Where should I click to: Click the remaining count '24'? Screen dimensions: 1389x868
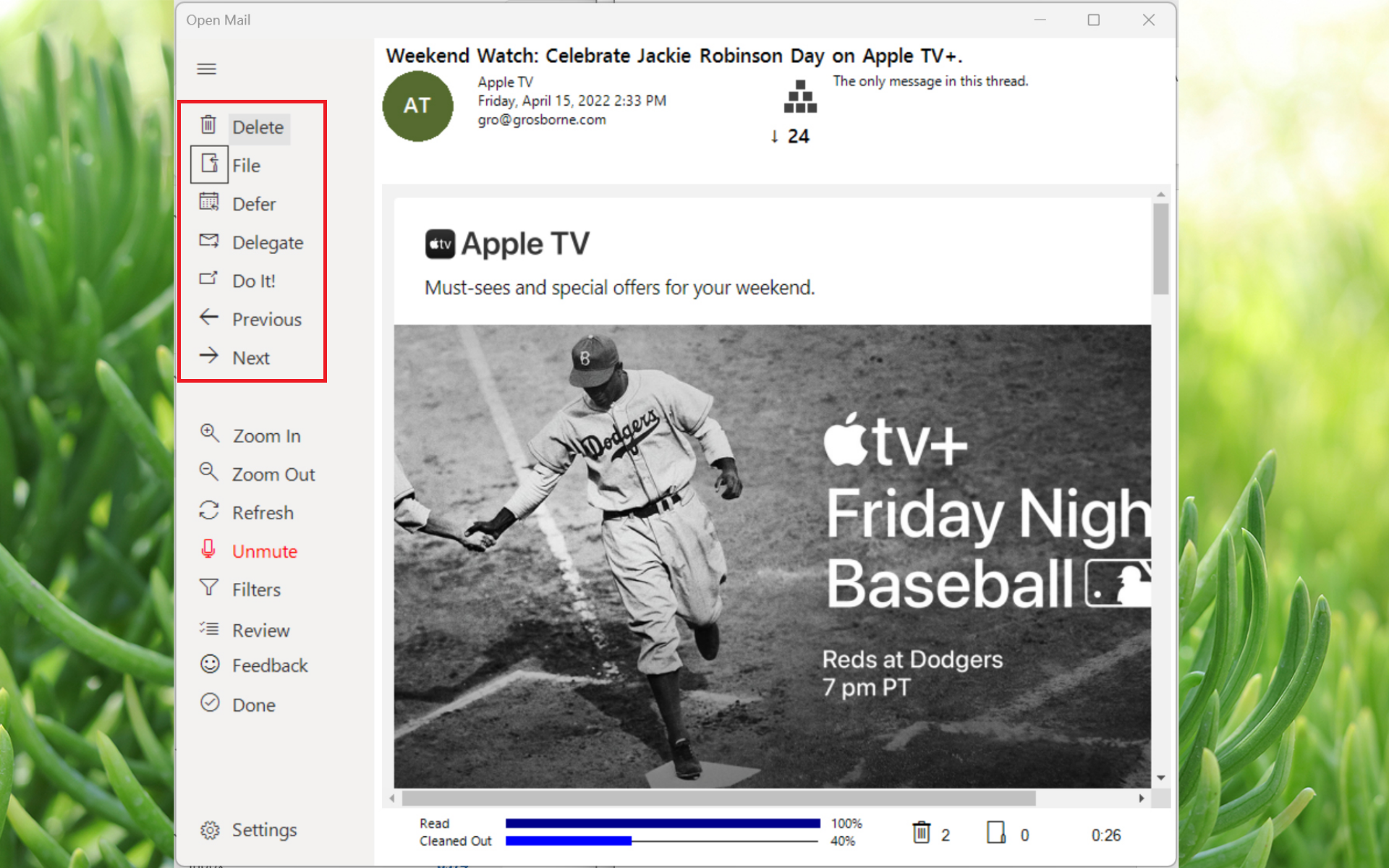(x=798, y=136)
